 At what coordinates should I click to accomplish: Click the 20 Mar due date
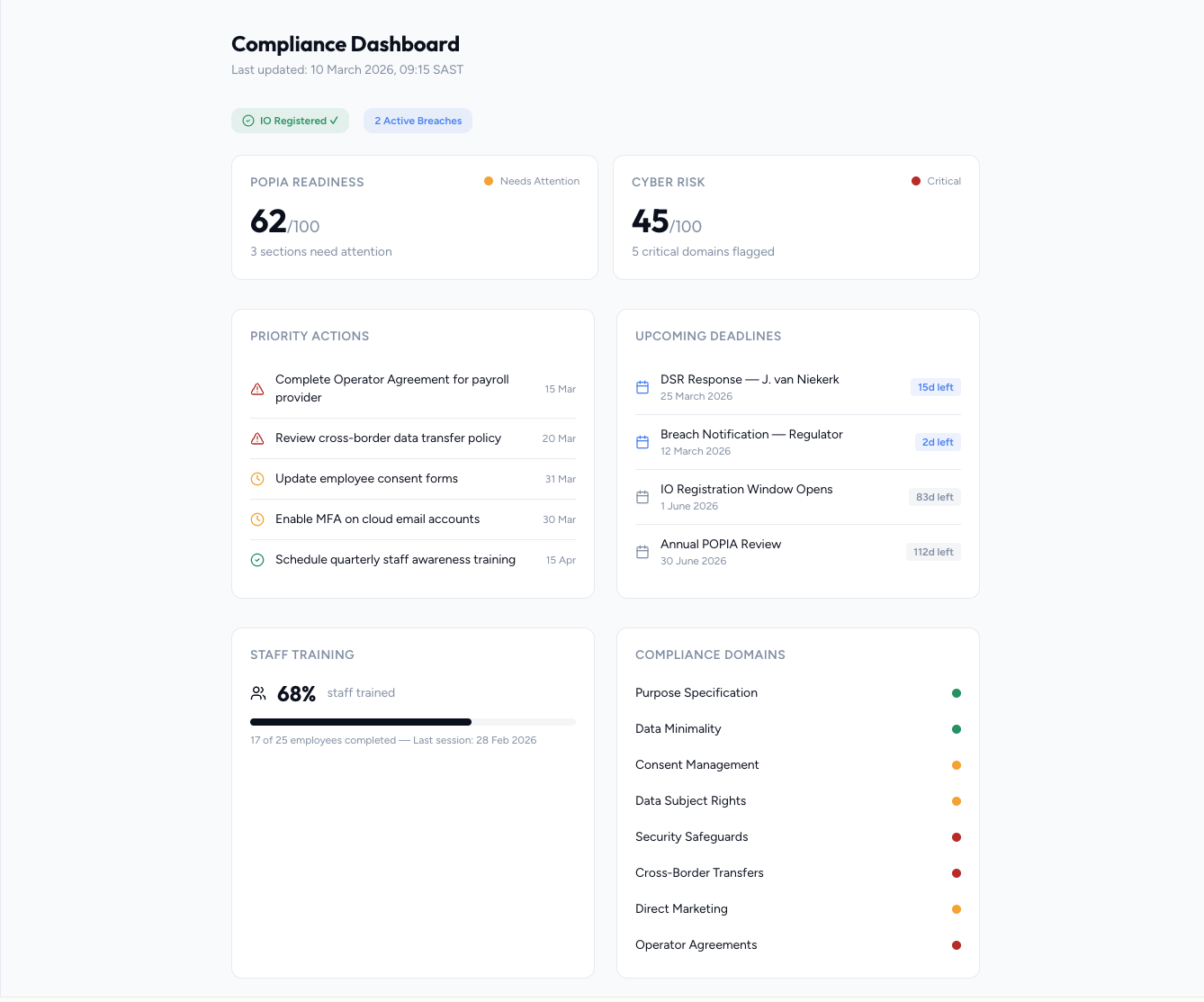tap(559, 438)
